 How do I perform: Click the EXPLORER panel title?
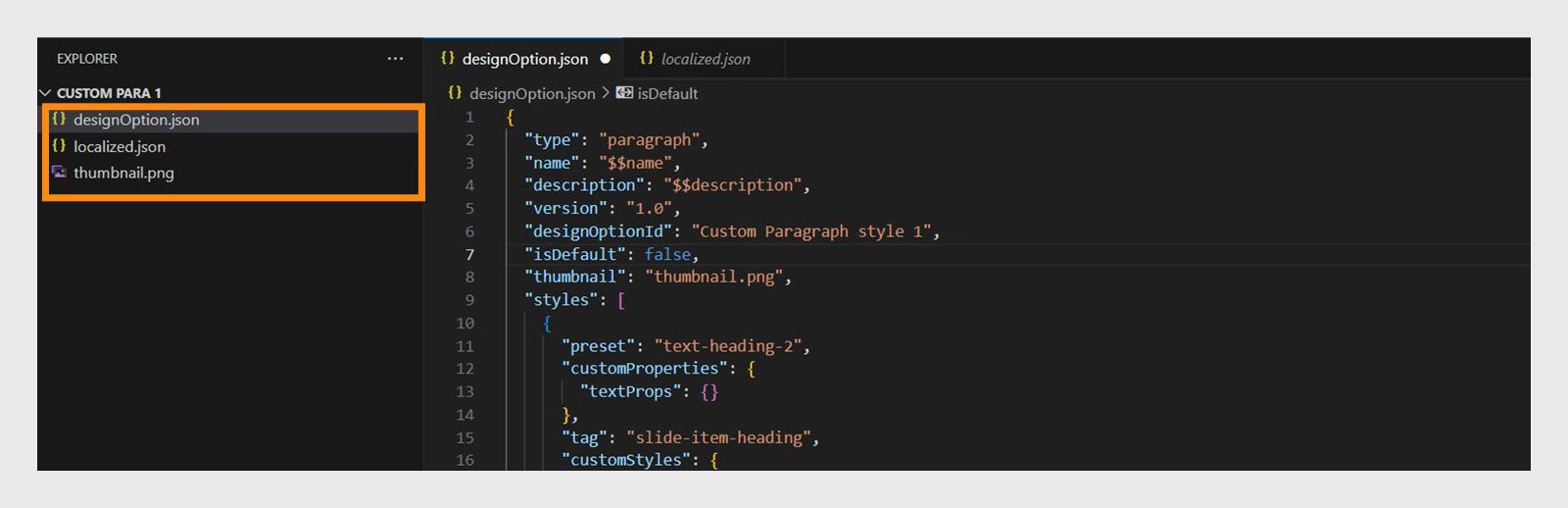click(87, 59)
